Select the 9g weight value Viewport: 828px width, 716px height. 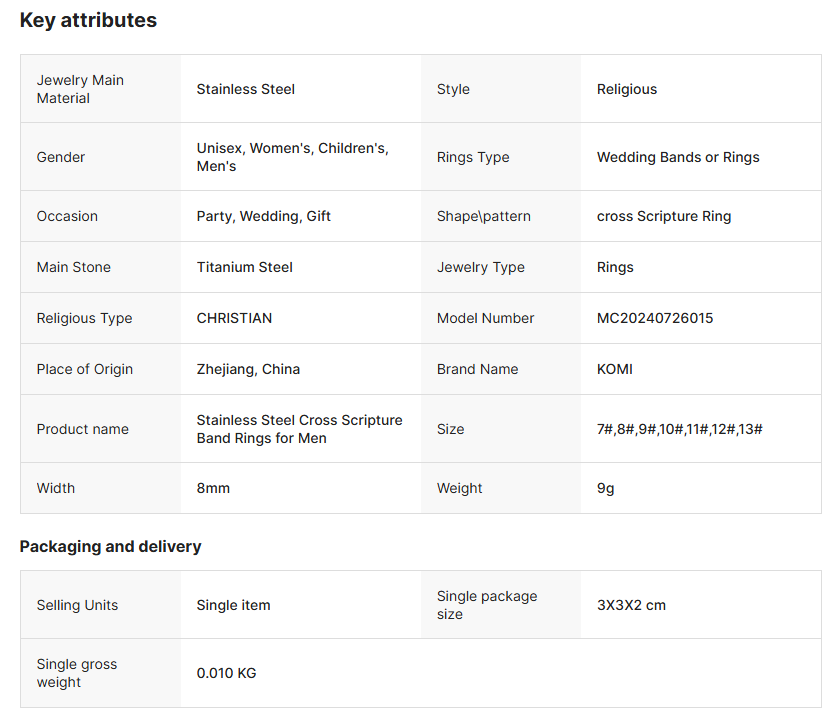pyautogui.click(x=607, y=488)
